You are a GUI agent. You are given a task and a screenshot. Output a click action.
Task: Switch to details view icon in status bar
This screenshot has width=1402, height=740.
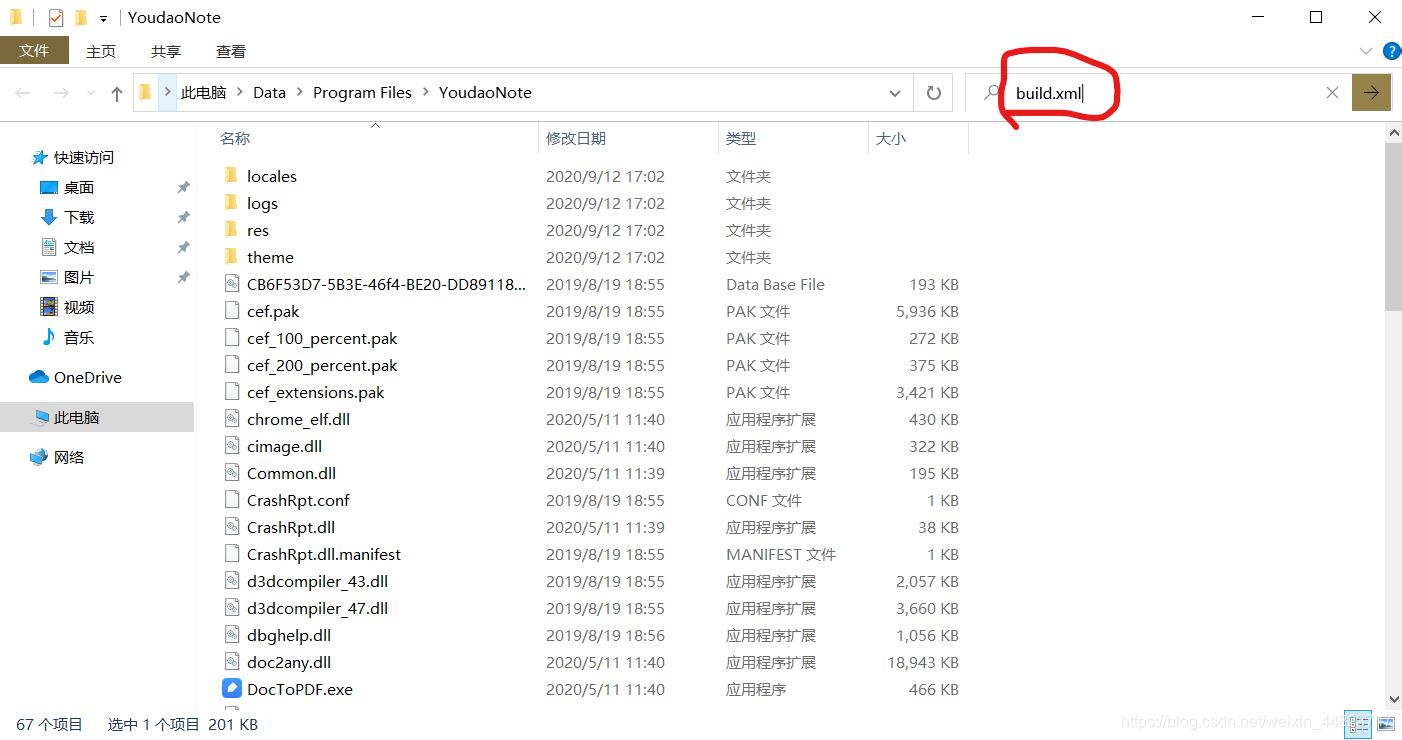pyautogui.click(x=1357, y=722)
